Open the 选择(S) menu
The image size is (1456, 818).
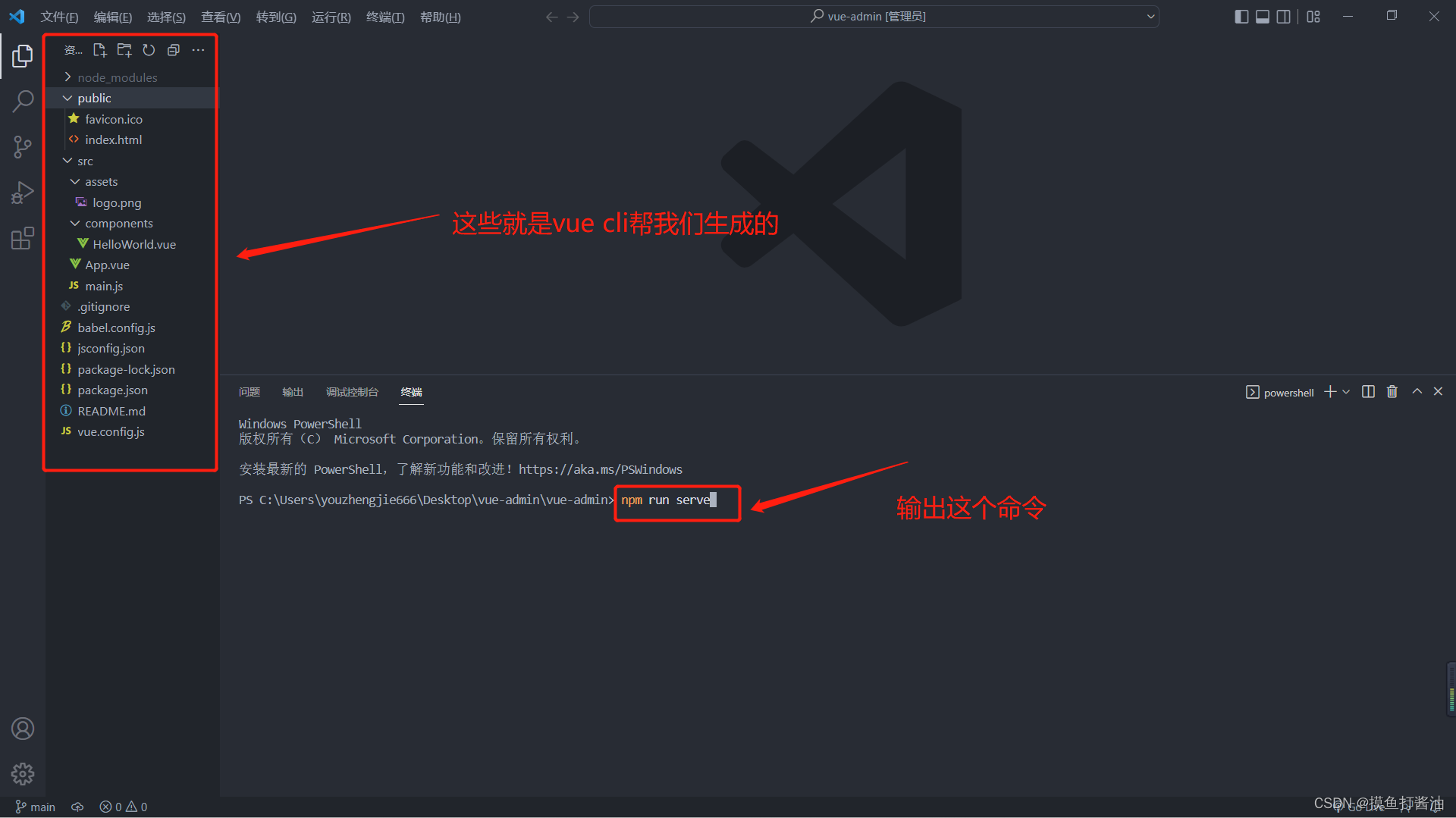click(x=166, y=17)
